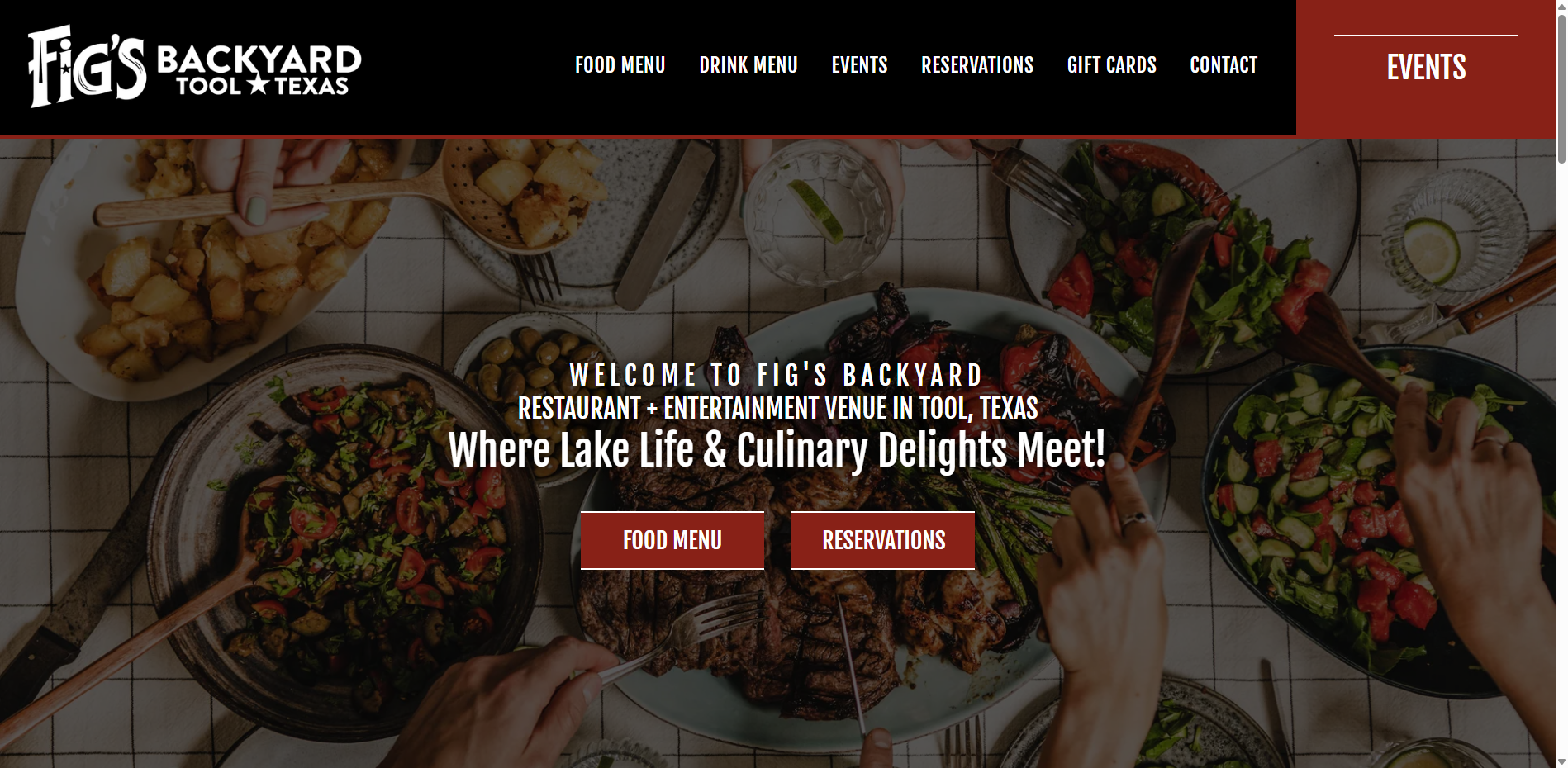Click the page scrollbar up arrow
The image size is (1568, 768).
click(1561, 7)
